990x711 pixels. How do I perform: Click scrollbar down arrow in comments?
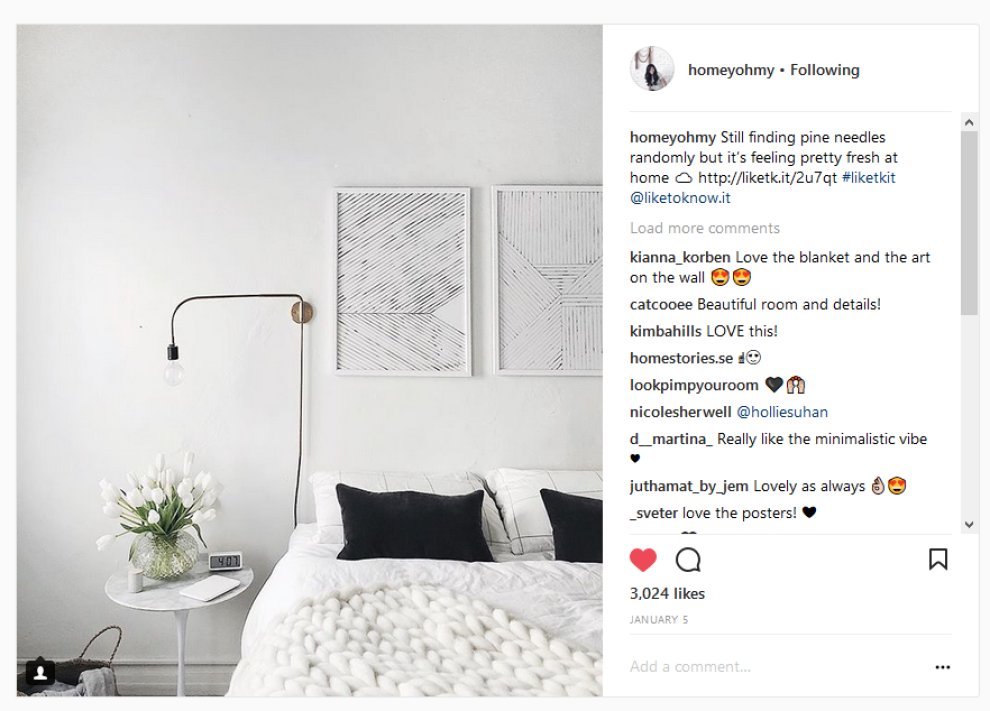pyautogui.click(x=969, y=524)
